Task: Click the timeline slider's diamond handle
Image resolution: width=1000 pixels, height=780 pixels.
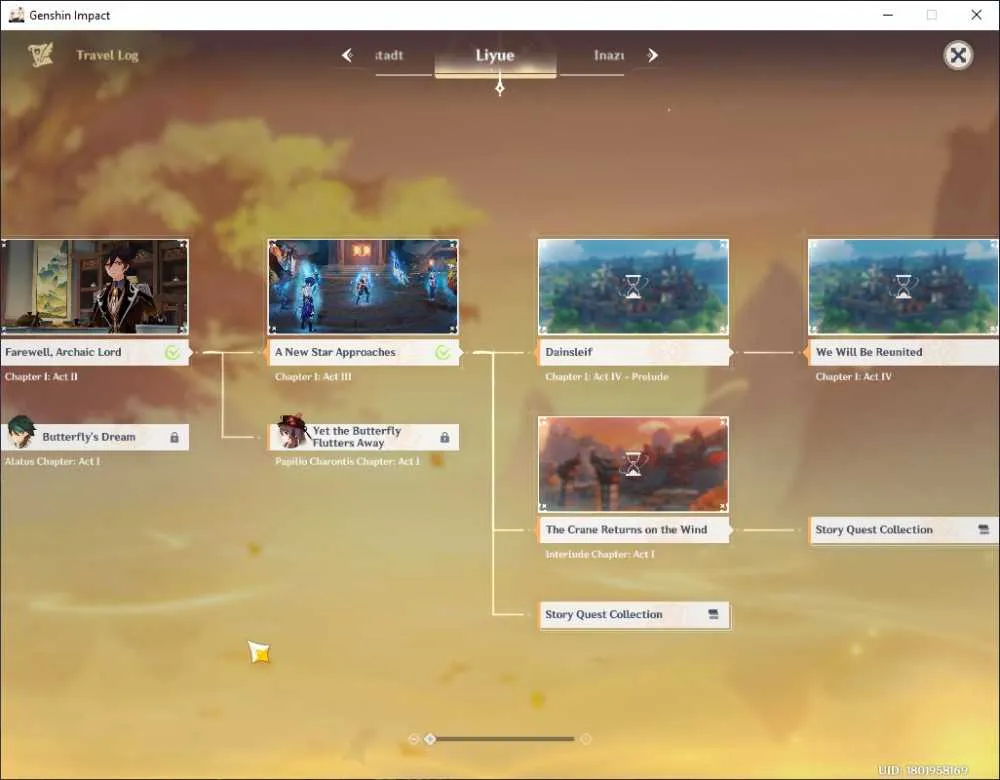Action: click(x=430, y=739)
